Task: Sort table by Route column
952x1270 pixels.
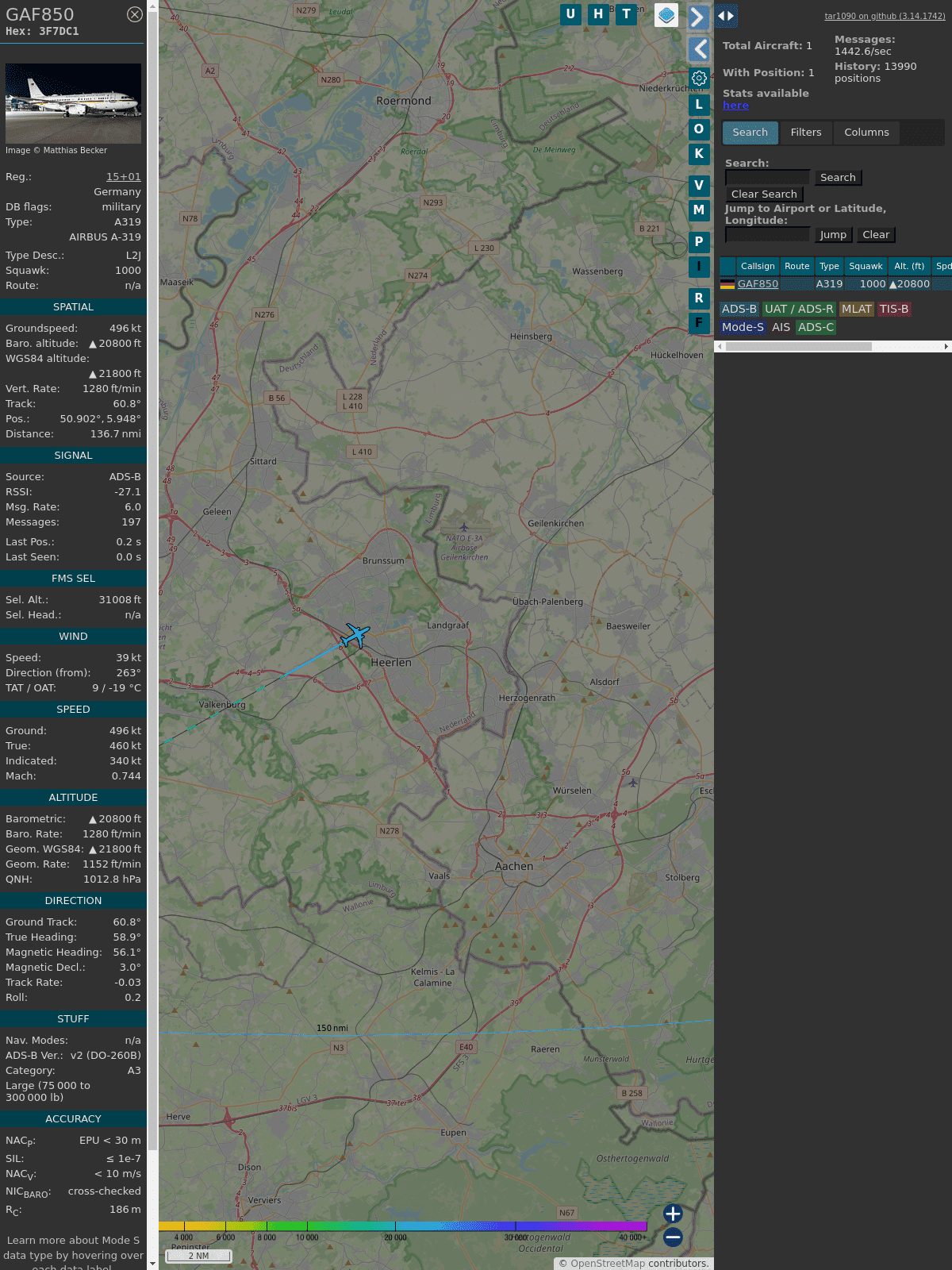Action: point(797,267)
